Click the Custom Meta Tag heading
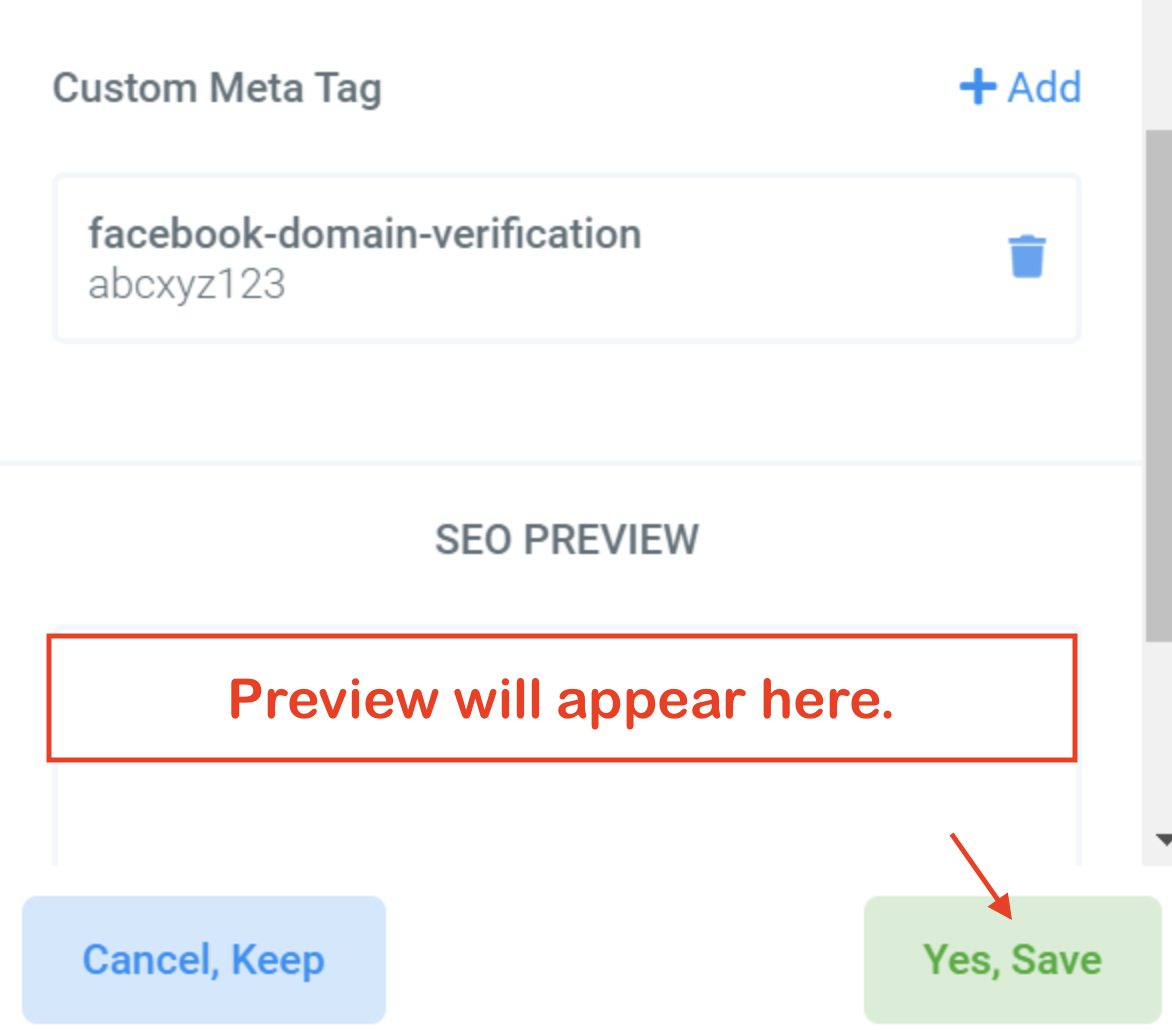The image size is (1172, 1030). (217, 89)
